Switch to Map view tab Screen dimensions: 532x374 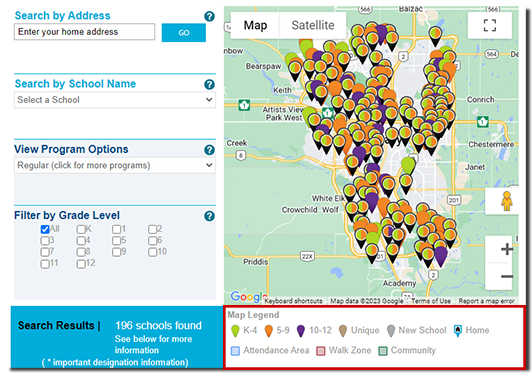pyautogui.click(x=255, y=25)
